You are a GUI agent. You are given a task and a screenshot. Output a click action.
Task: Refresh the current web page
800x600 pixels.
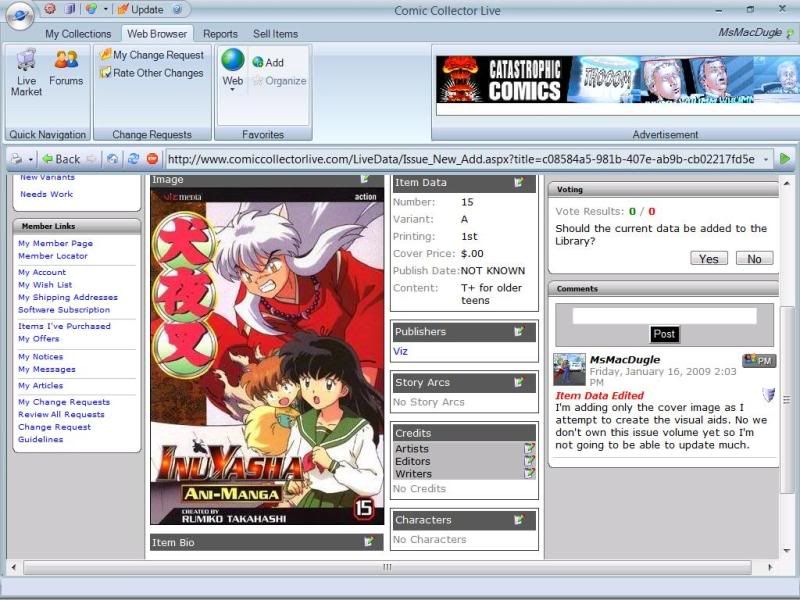tap(133, 159)
